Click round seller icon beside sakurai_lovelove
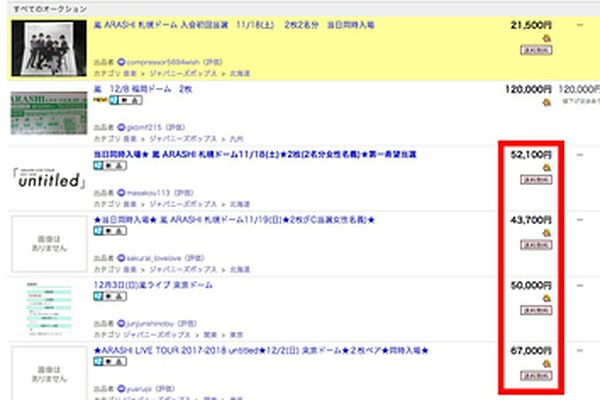This screenshot has width=600, height=400. [121, 258]
